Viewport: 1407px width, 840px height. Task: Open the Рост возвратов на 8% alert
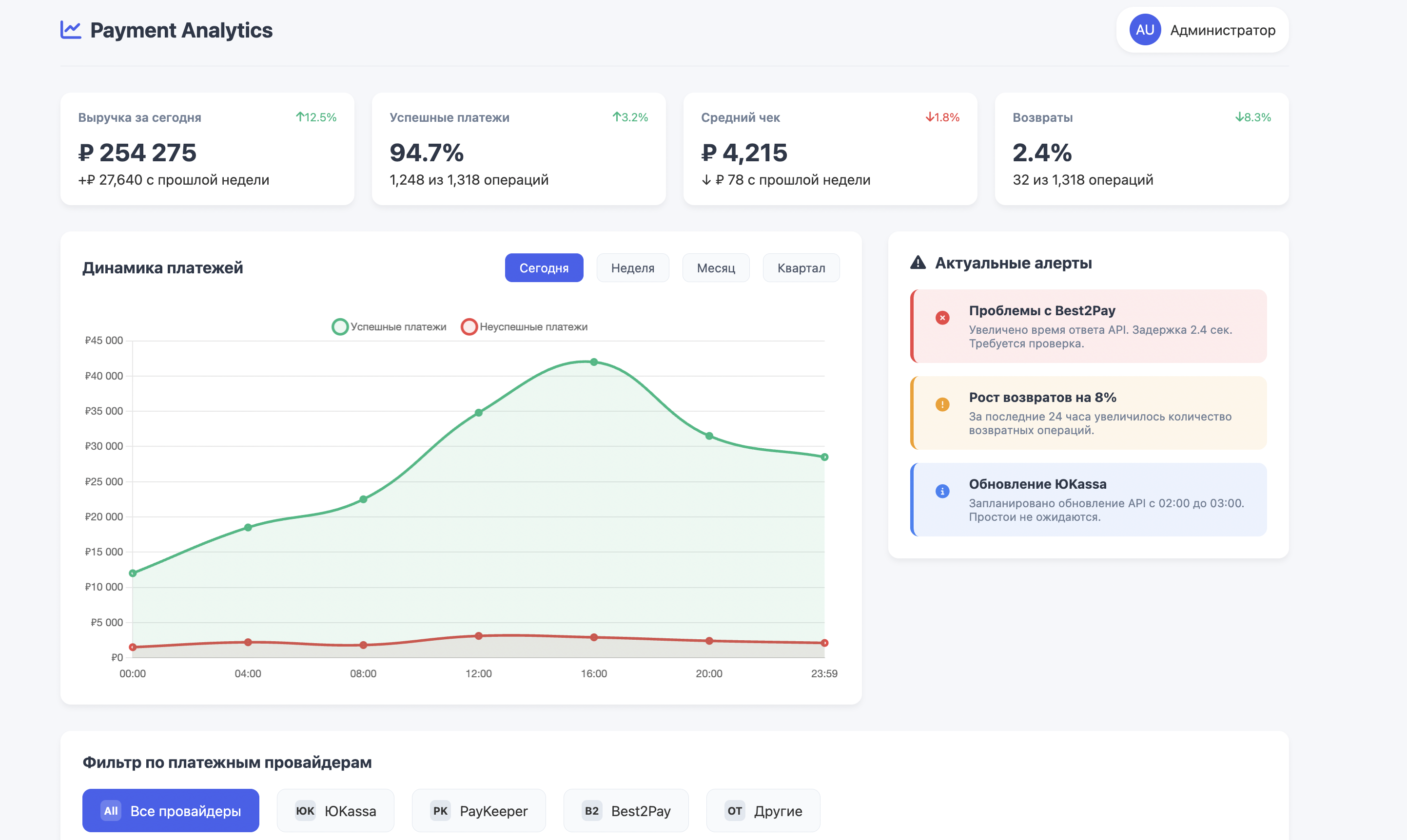(1088, 413)
